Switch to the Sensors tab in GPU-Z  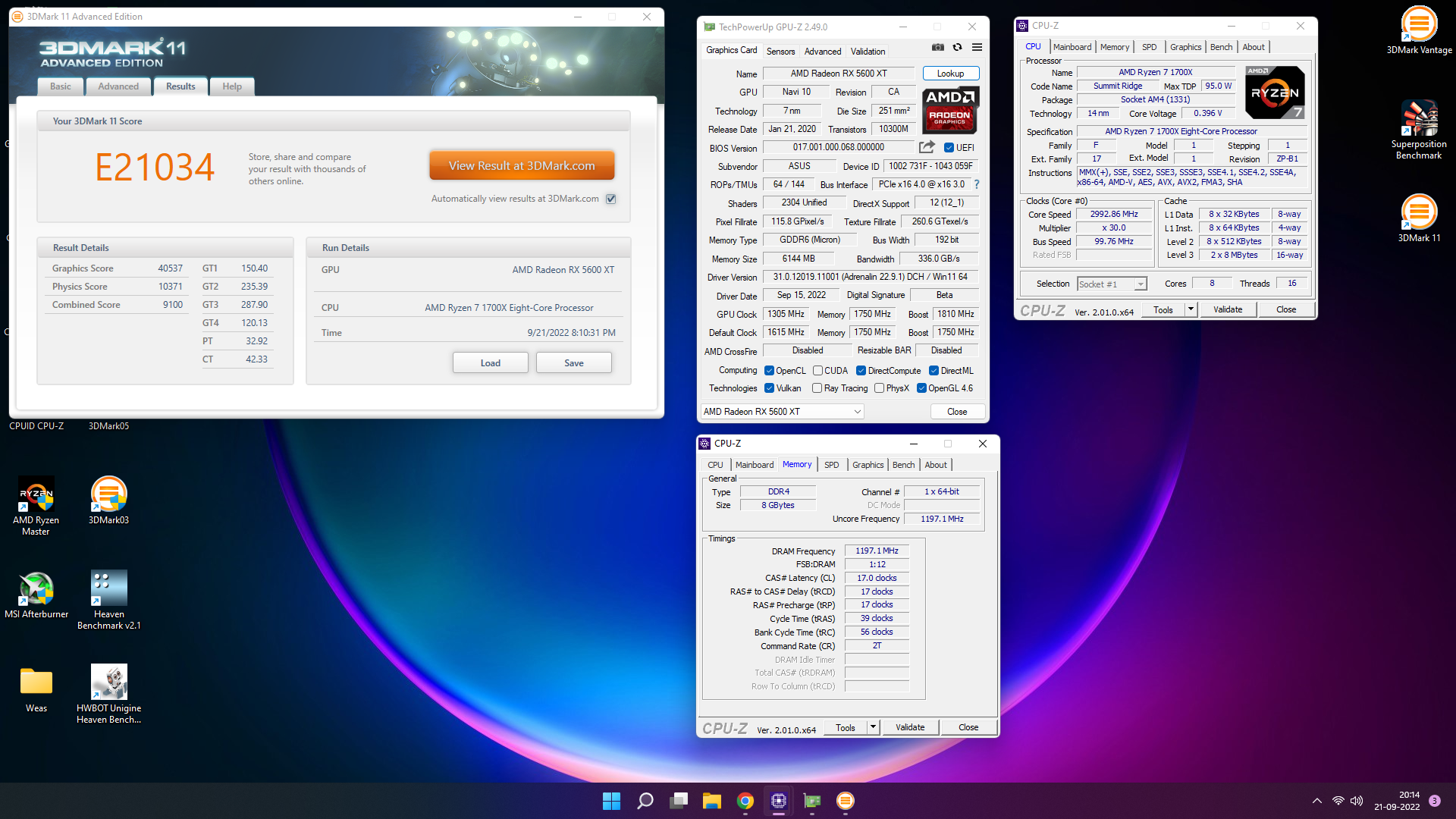780,52
